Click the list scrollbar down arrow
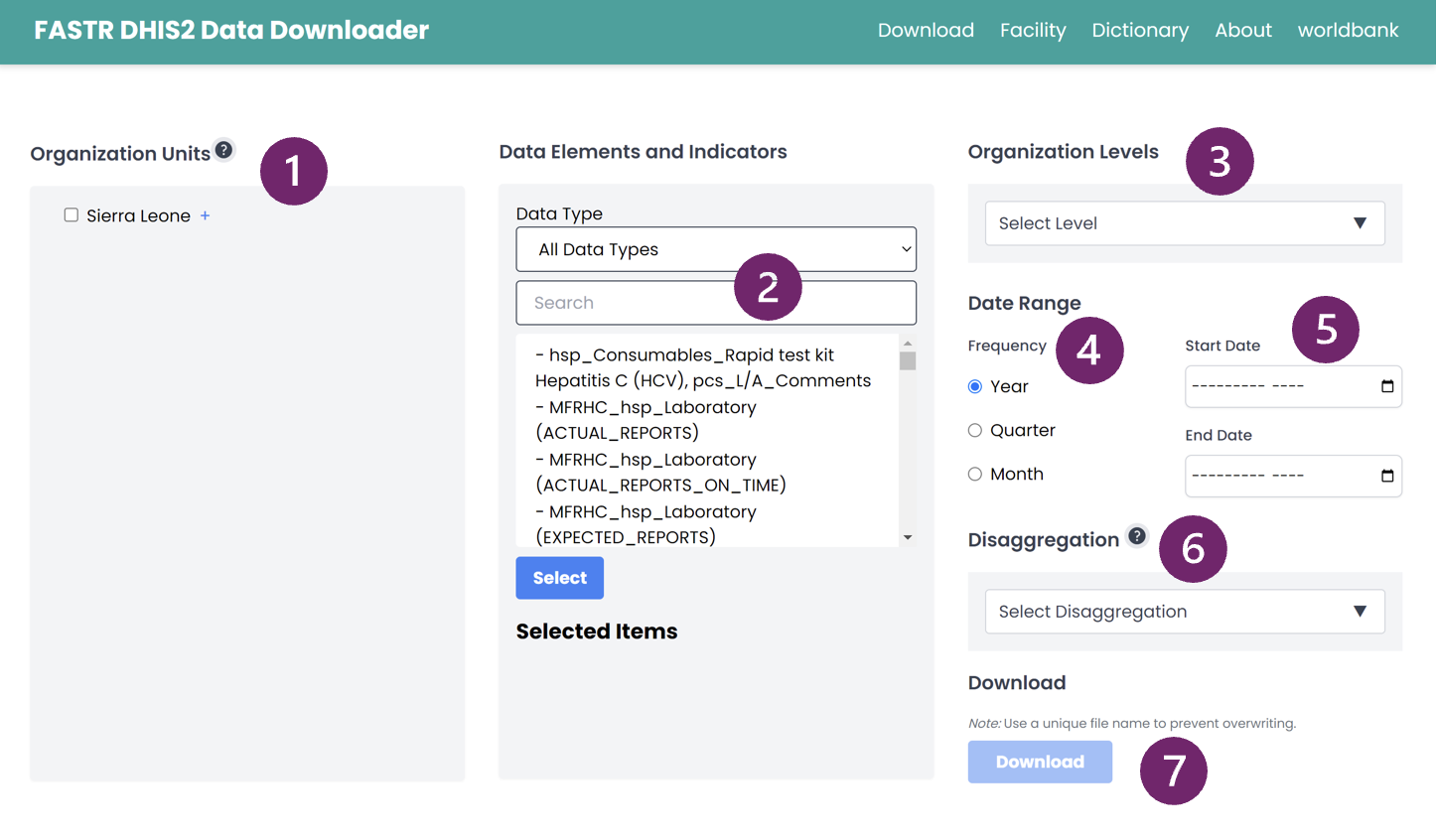1436x840 pixels. coord(908,537)
